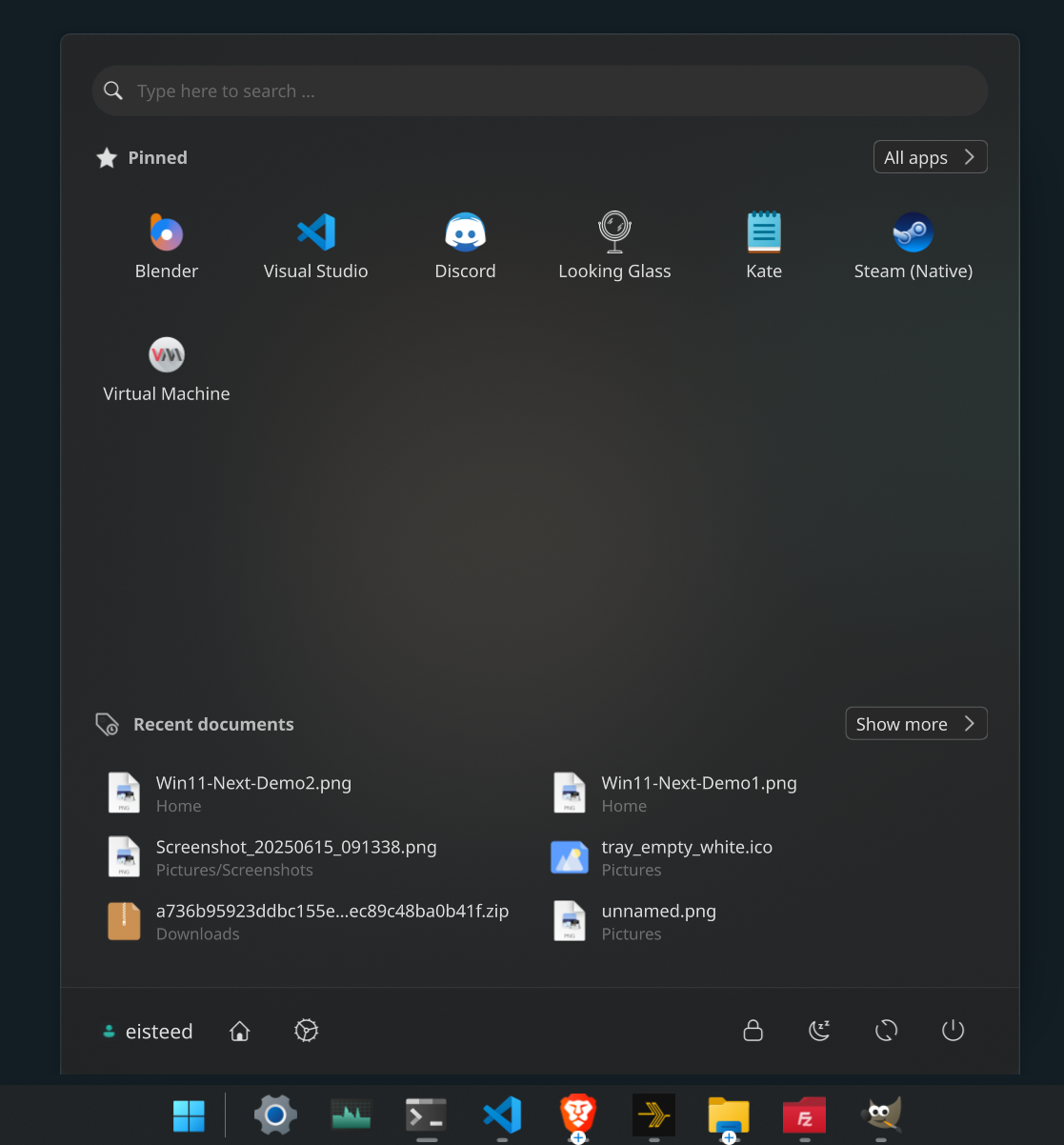Shut down using the power button
Viewport: 1064px width, 1145px height.
click(x=953, y=1031)
